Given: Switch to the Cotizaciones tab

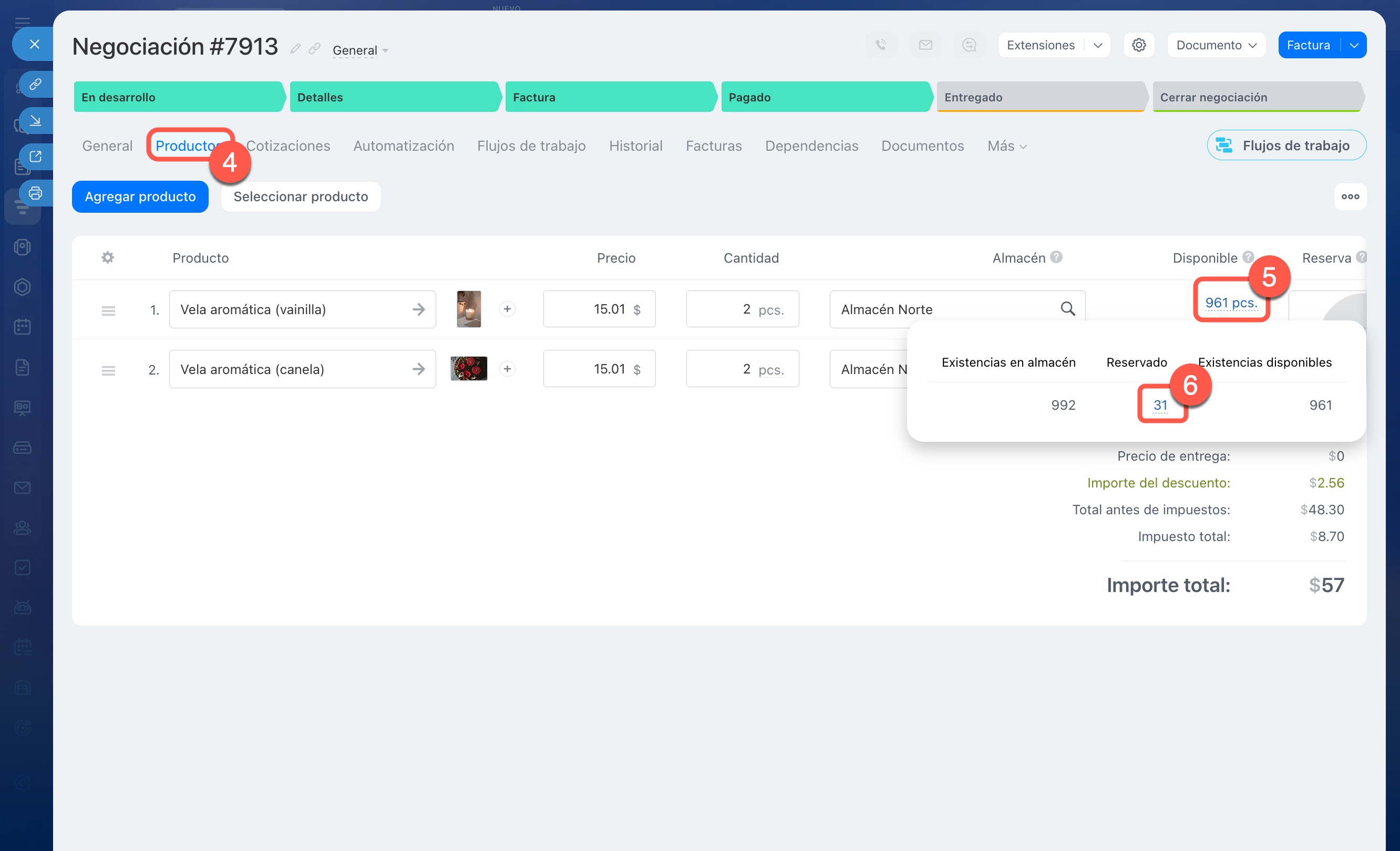Looking at the screenshot, I should [288, 146].
